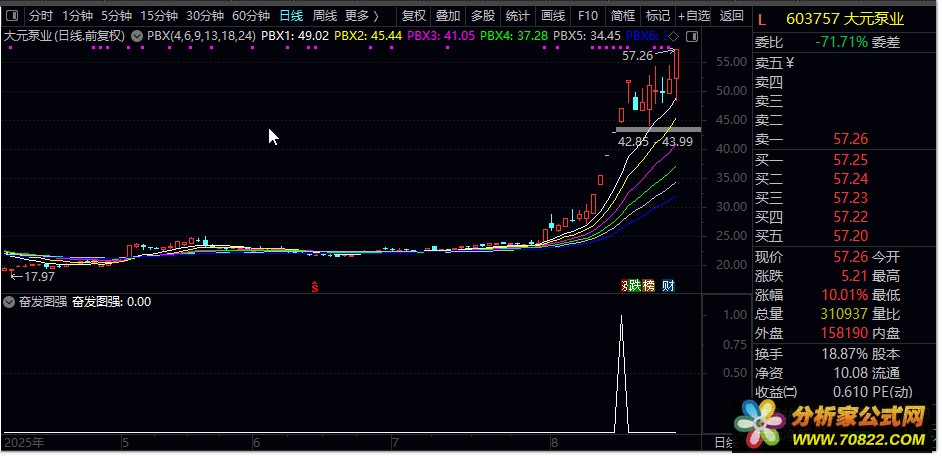Click the 603757 大元泵业 stock title
Viewport: 942px width, 456px height.
tap(845, 19)
